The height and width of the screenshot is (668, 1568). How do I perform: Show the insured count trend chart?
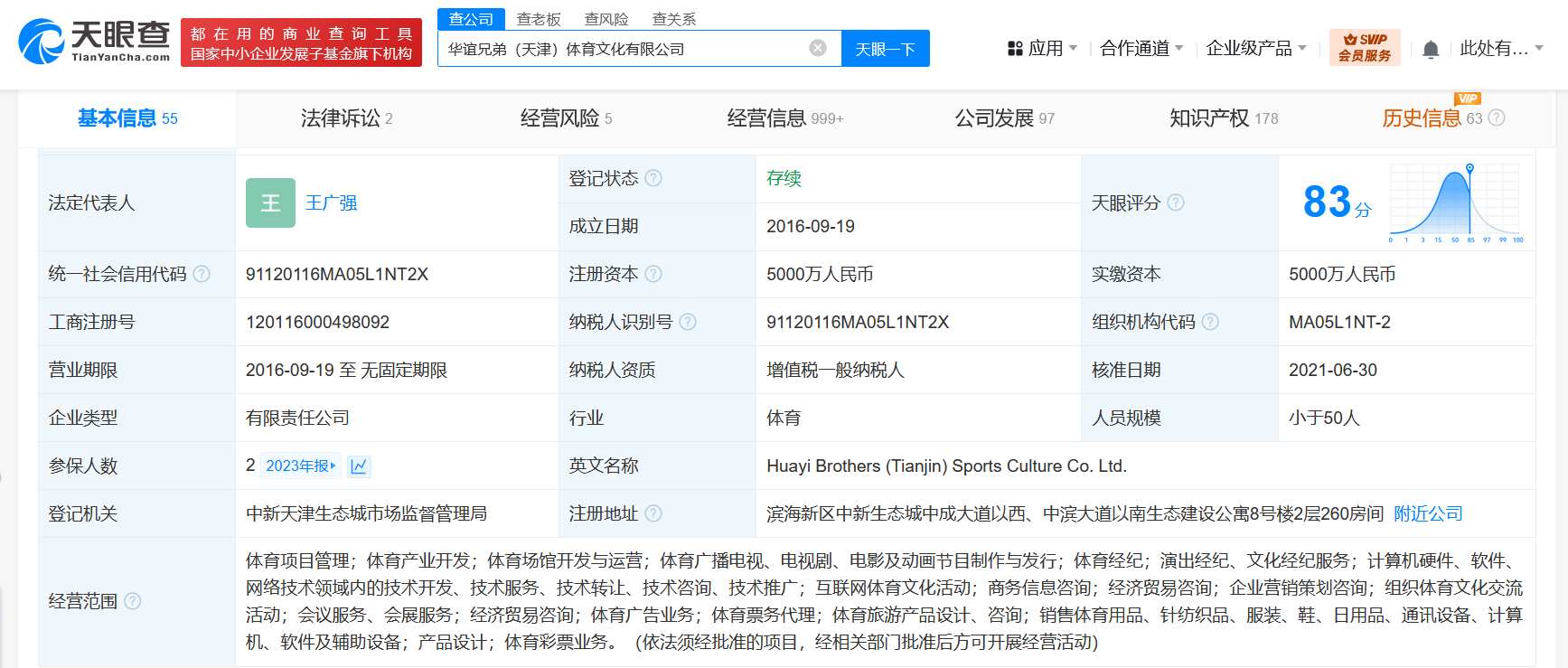click(359, 466)
